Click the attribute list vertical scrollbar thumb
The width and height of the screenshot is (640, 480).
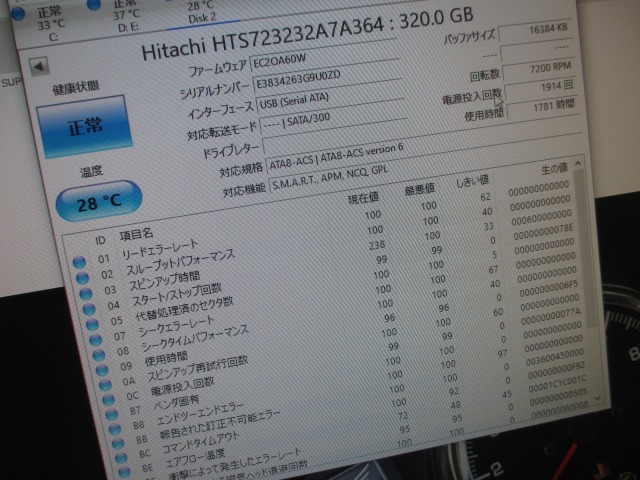pyautogui.click(x=585, y=248)
